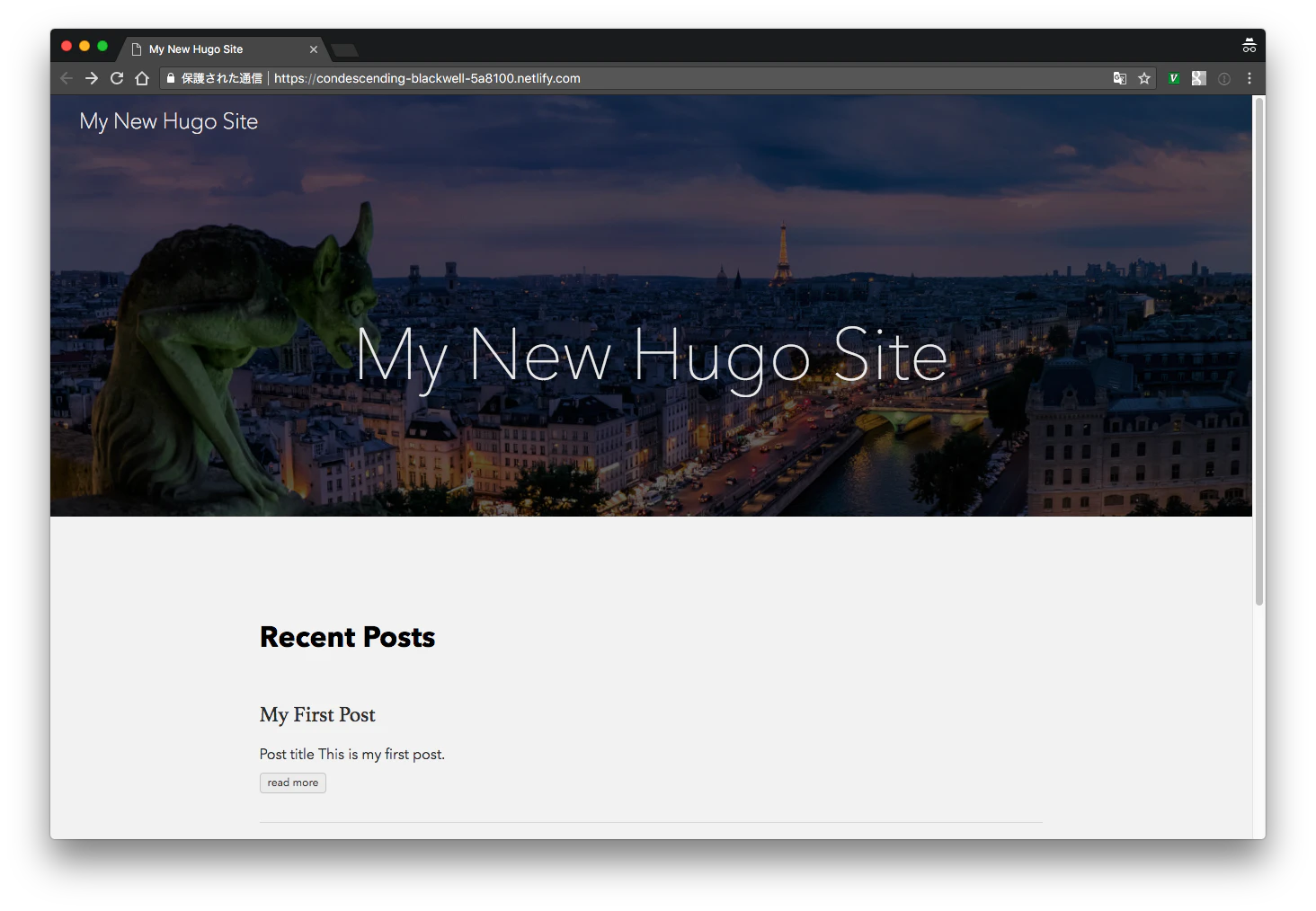This screenshot has width=1316, height=911.
Task: Open the Google Translate page icon
Action: [x=1120, y=78]
